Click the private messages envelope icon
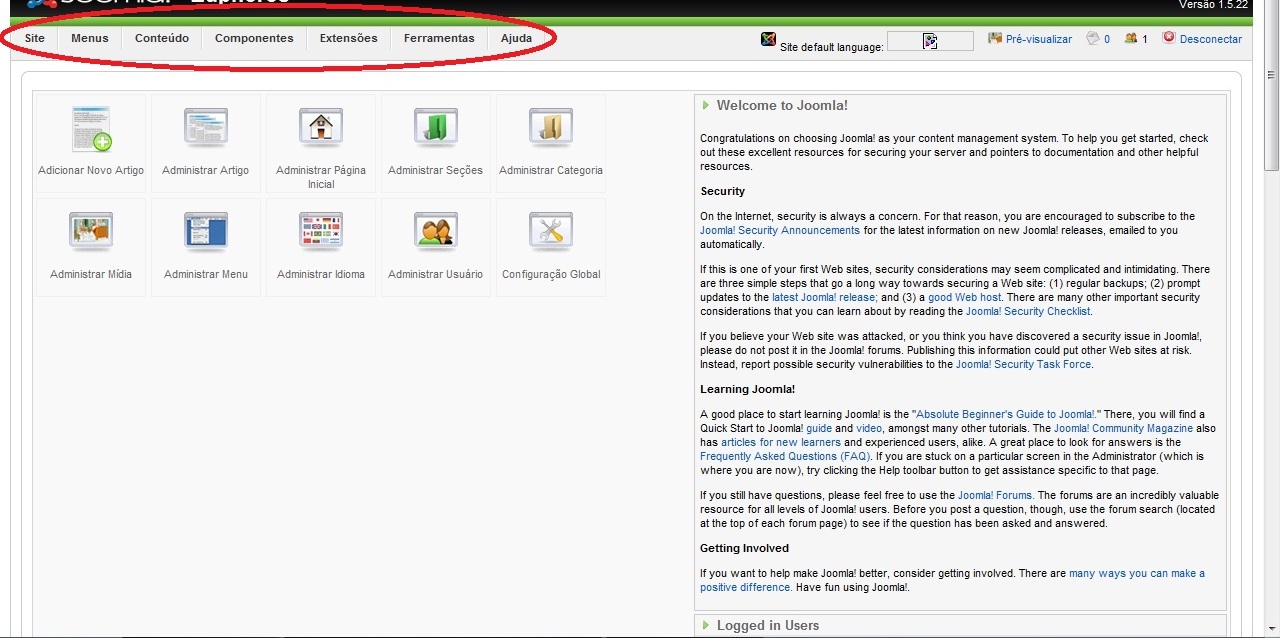The width and height of the screenshot is (1280, 638). coord(1093,38)
